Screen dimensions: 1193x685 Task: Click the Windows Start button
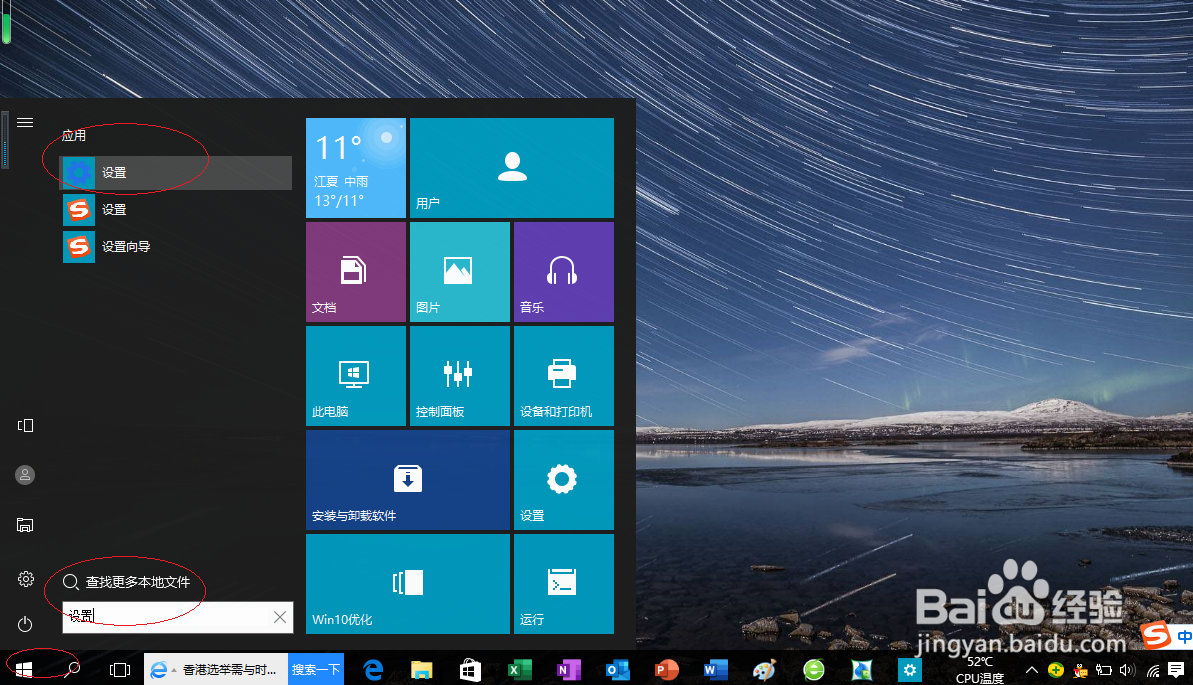[24, 670]
